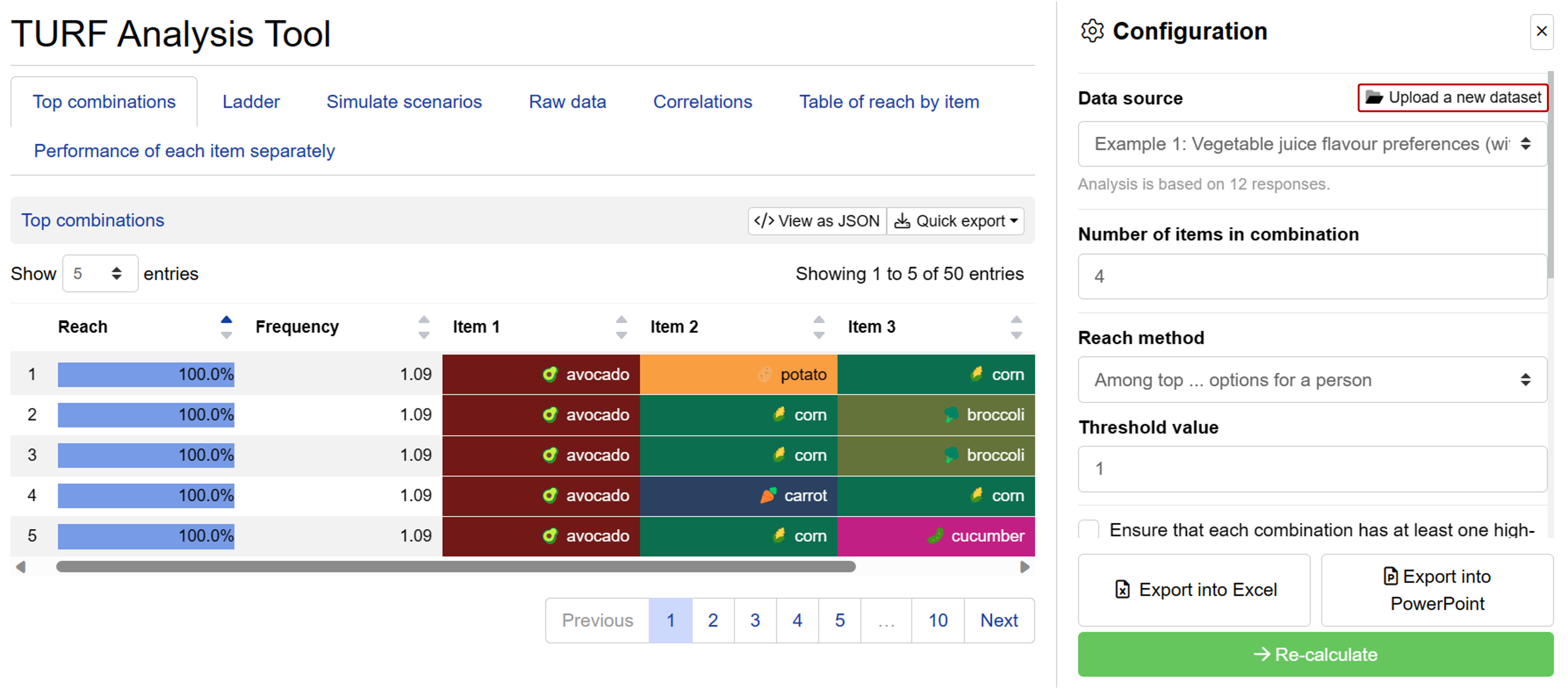Sort table by Reach column arrows
This screenshot has height=689, width=1568.
pyautogui.click(x=226, y=327)
